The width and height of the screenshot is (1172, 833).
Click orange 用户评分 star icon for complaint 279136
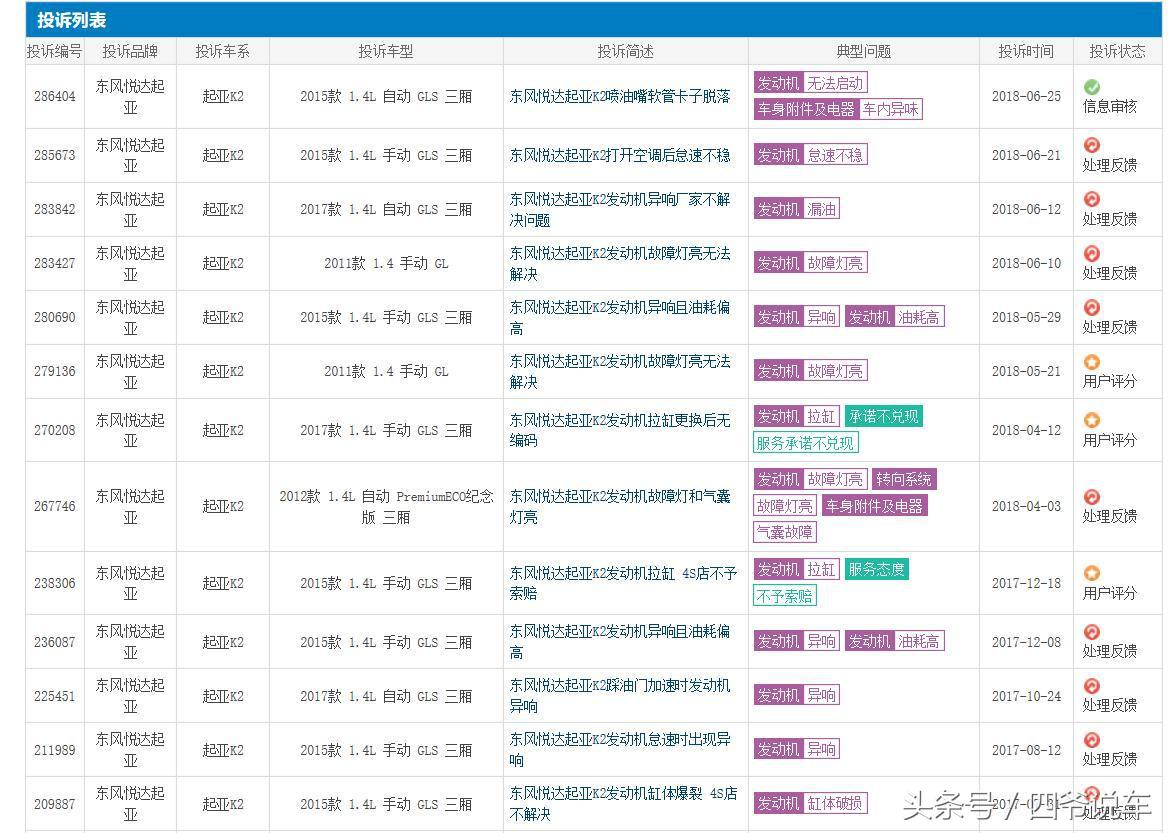[1090, 363]
